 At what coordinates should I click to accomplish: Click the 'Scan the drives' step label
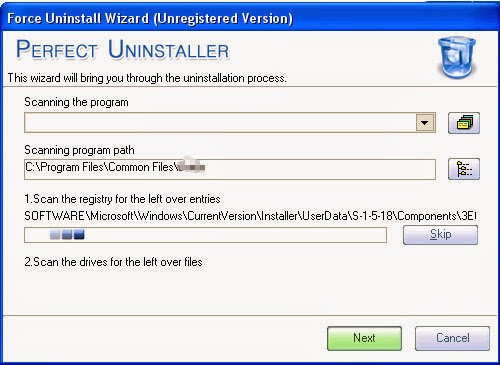point(113,262)
